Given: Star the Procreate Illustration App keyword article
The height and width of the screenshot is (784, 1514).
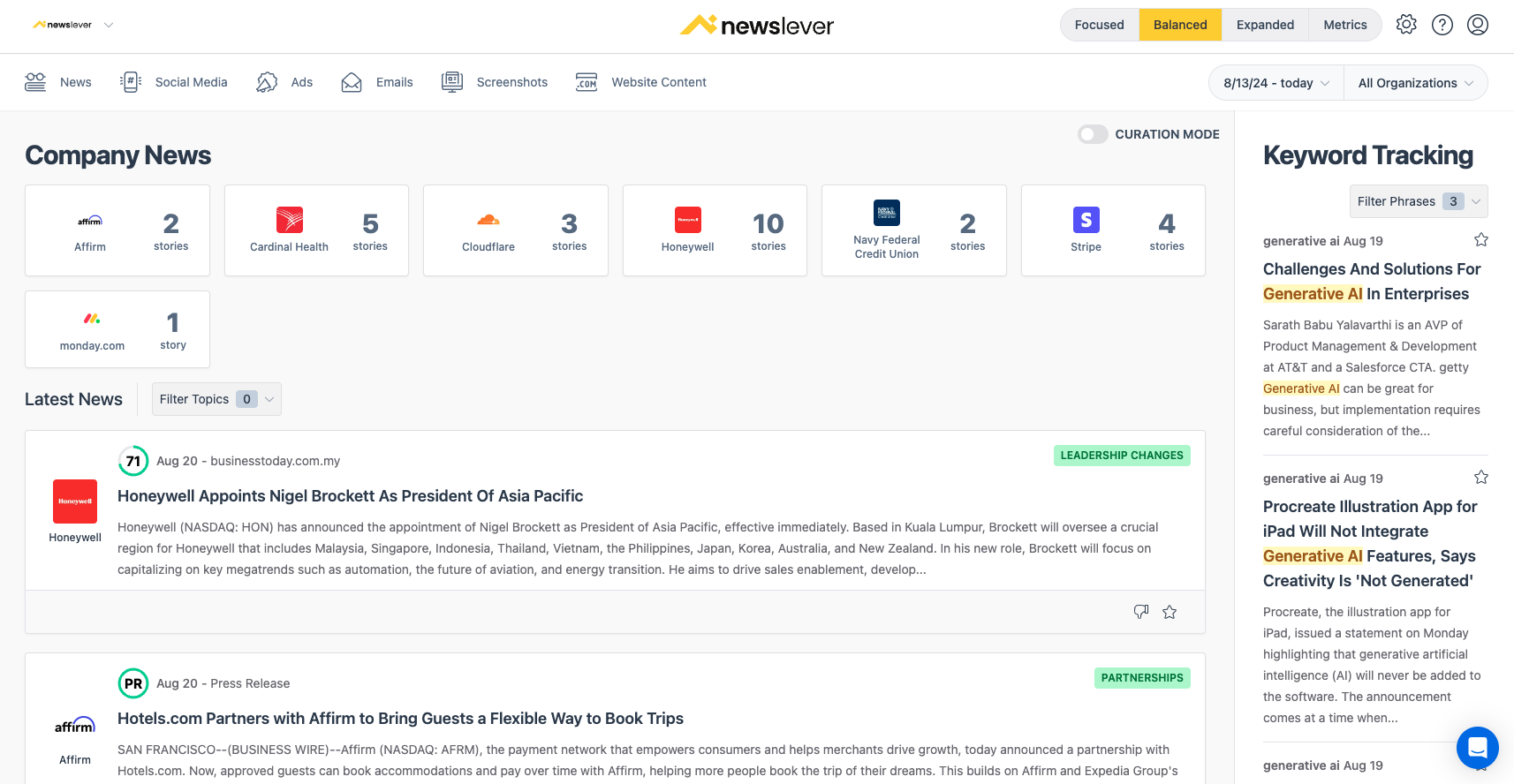Looking at the screenshot, I should (x=1481, y=477).
